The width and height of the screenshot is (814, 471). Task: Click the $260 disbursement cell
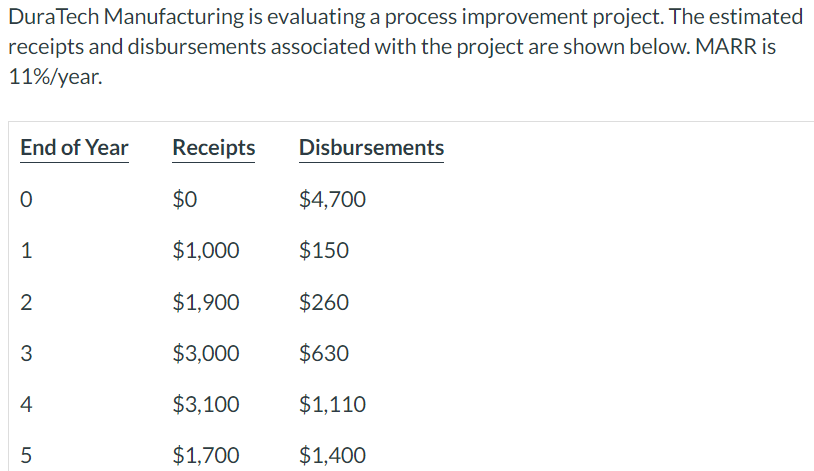click(x=324, y=302)
